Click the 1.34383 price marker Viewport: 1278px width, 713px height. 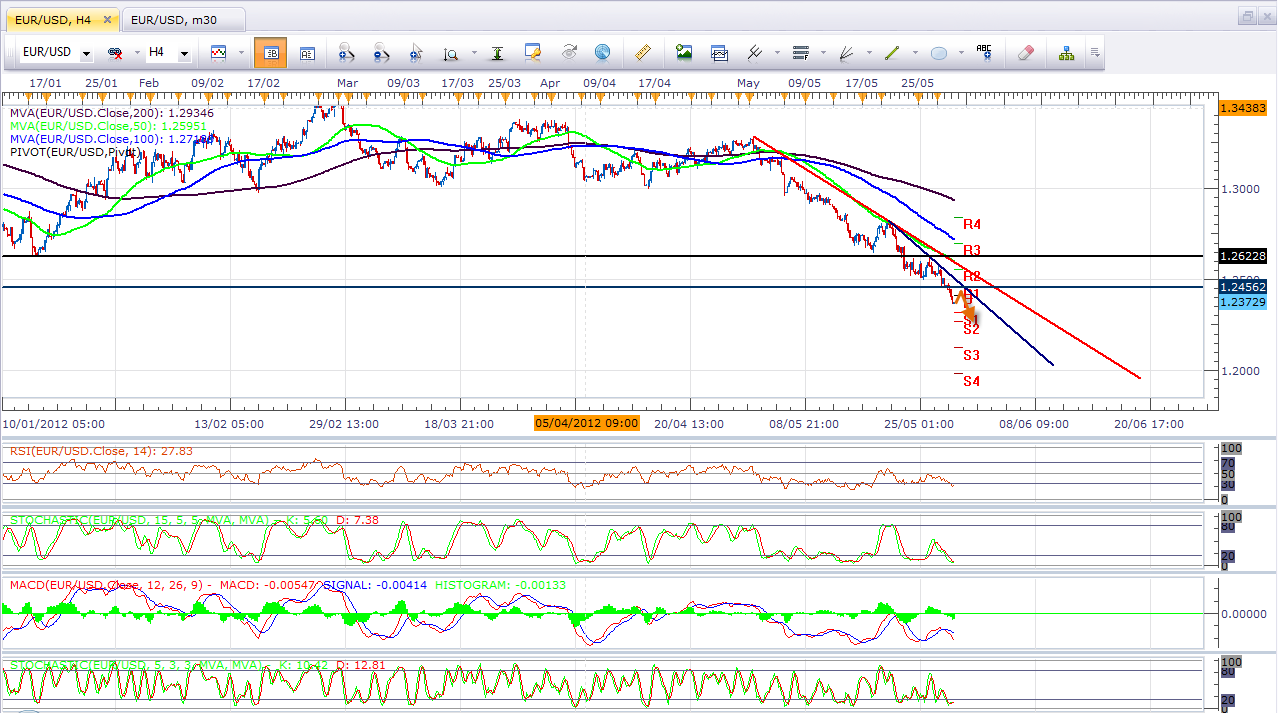coord(1244,107)
